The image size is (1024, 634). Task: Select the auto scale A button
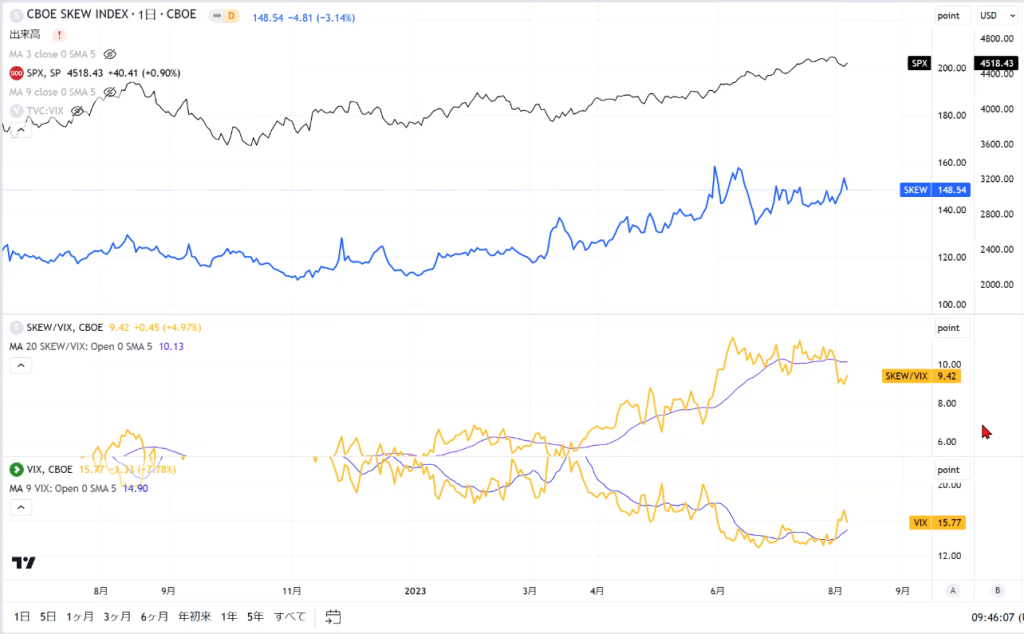953,590
